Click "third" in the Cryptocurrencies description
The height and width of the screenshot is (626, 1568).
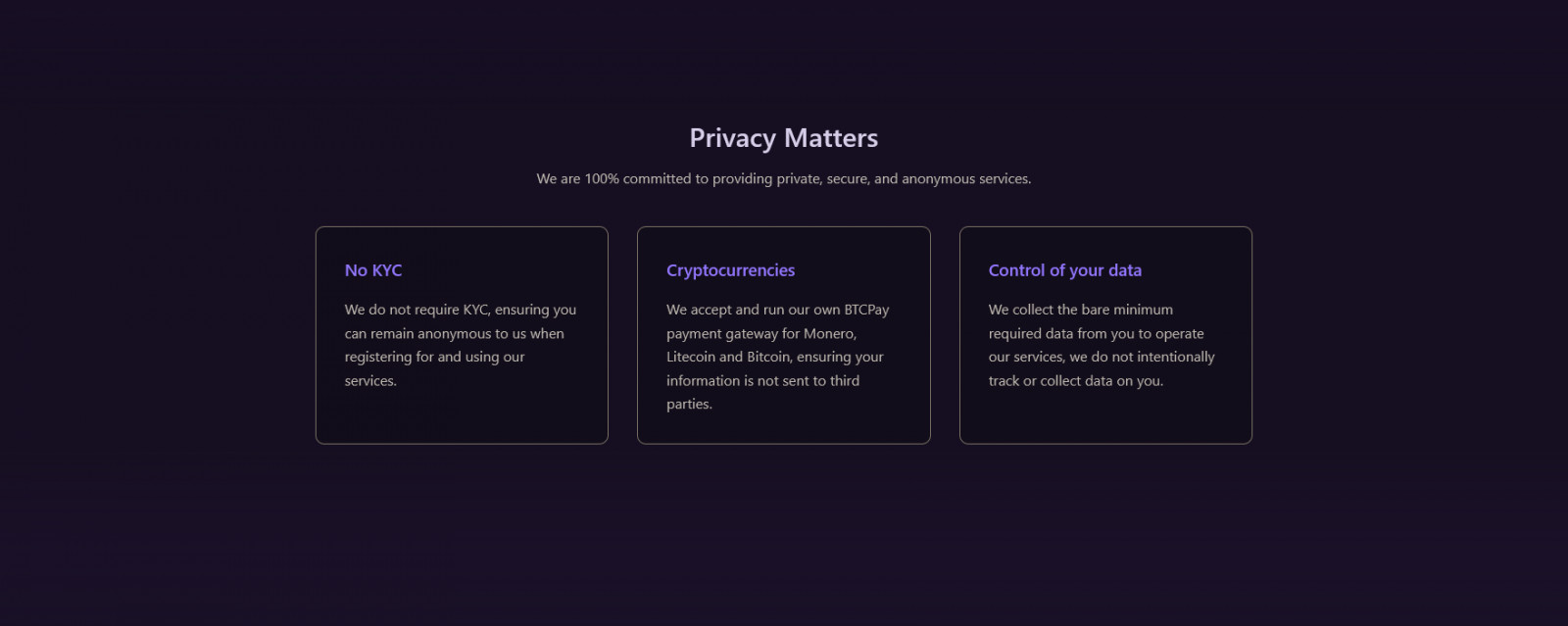coord(844,381)
